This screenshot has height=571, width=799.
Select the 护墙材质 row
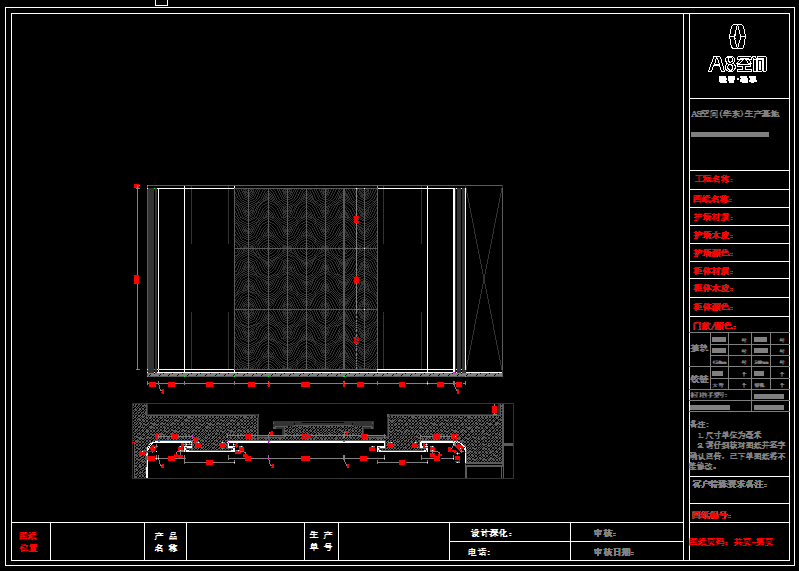point(738,217)
